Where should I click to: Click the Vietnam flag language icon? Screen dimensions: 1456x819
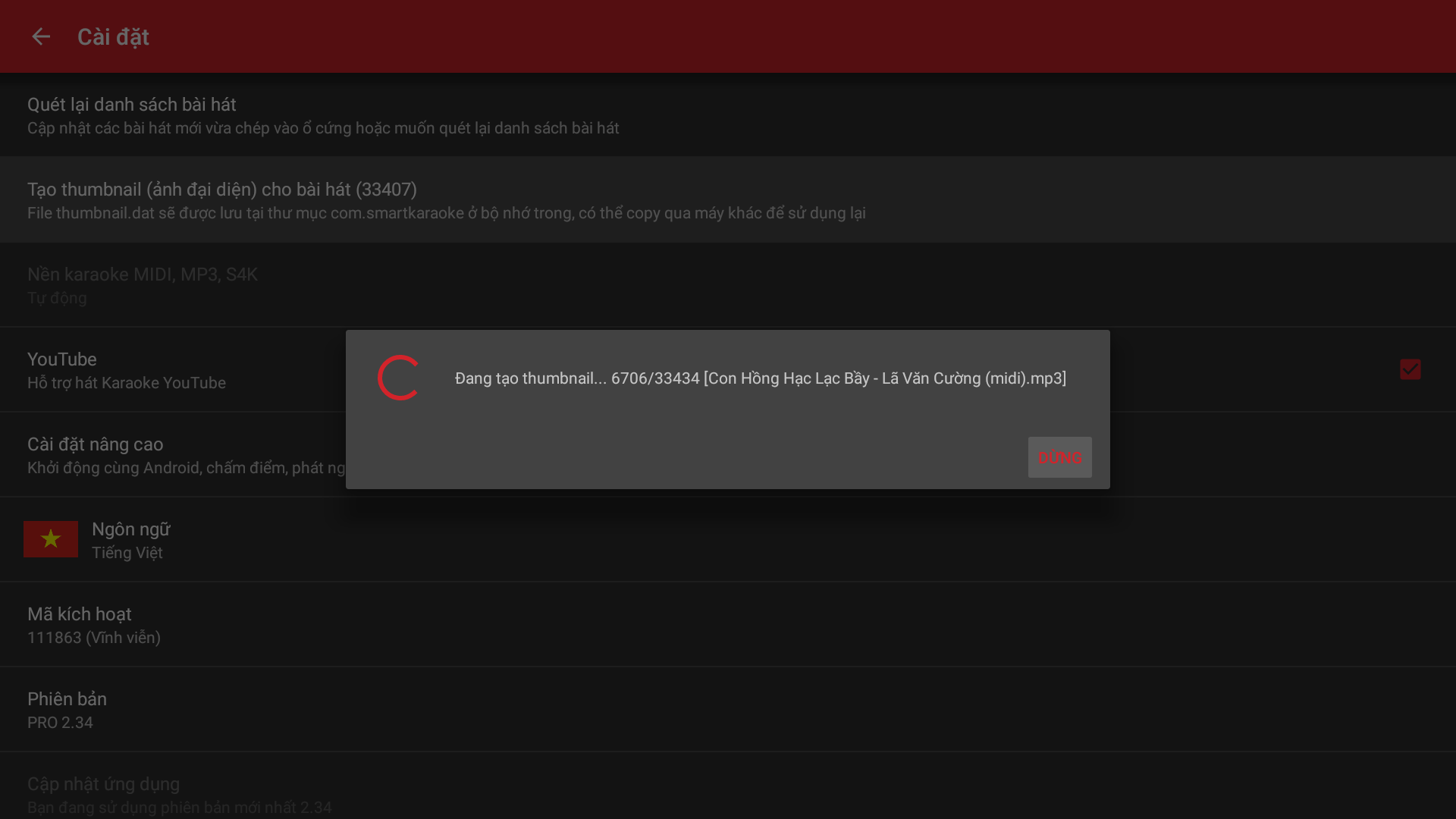[51, 539]
